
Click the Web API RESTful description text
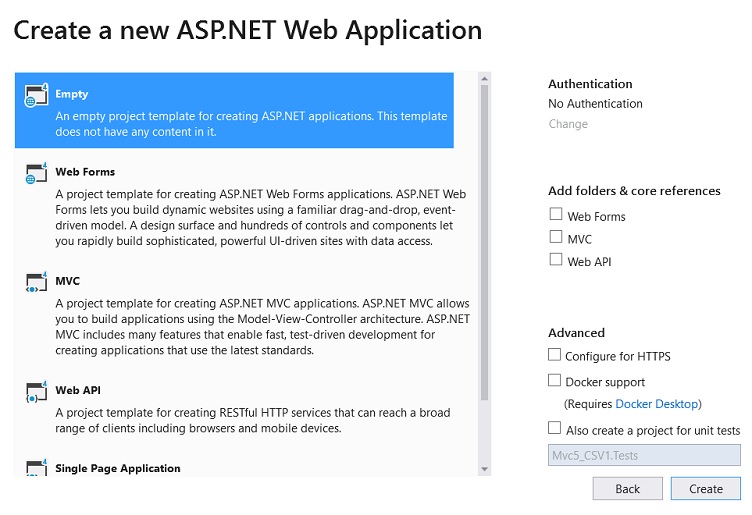[253, 420]
